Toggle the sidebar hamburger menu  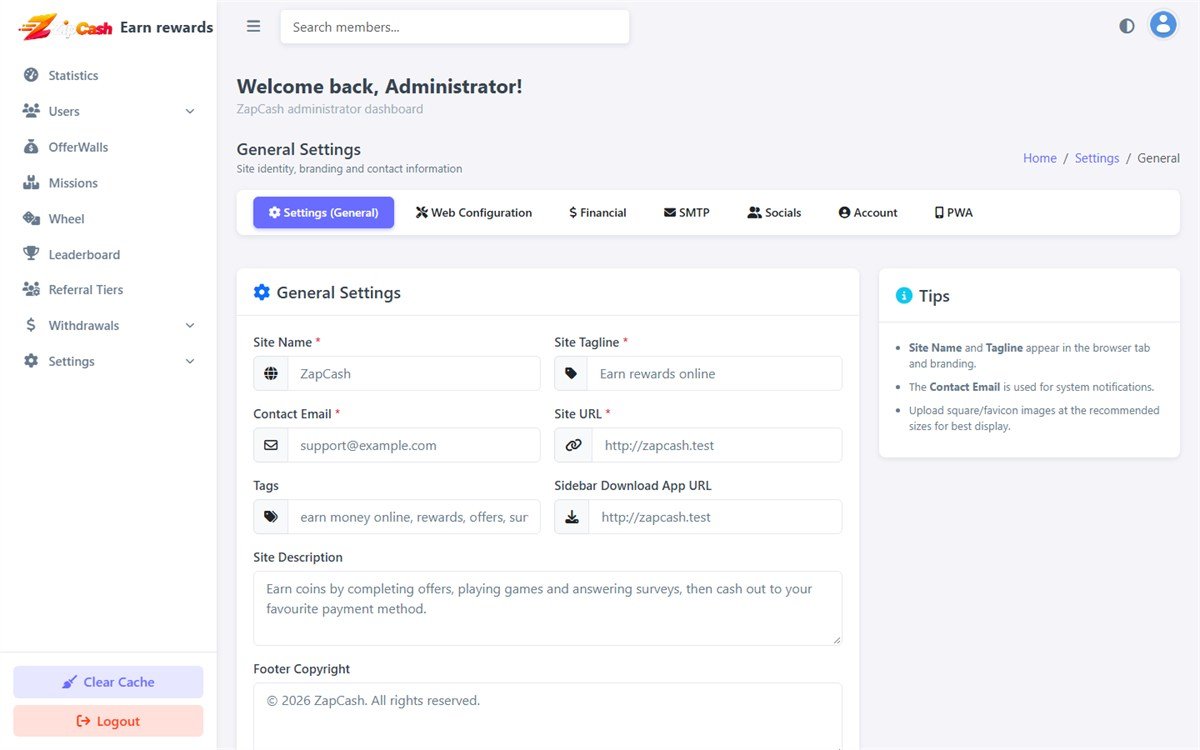tap(254, 27)
